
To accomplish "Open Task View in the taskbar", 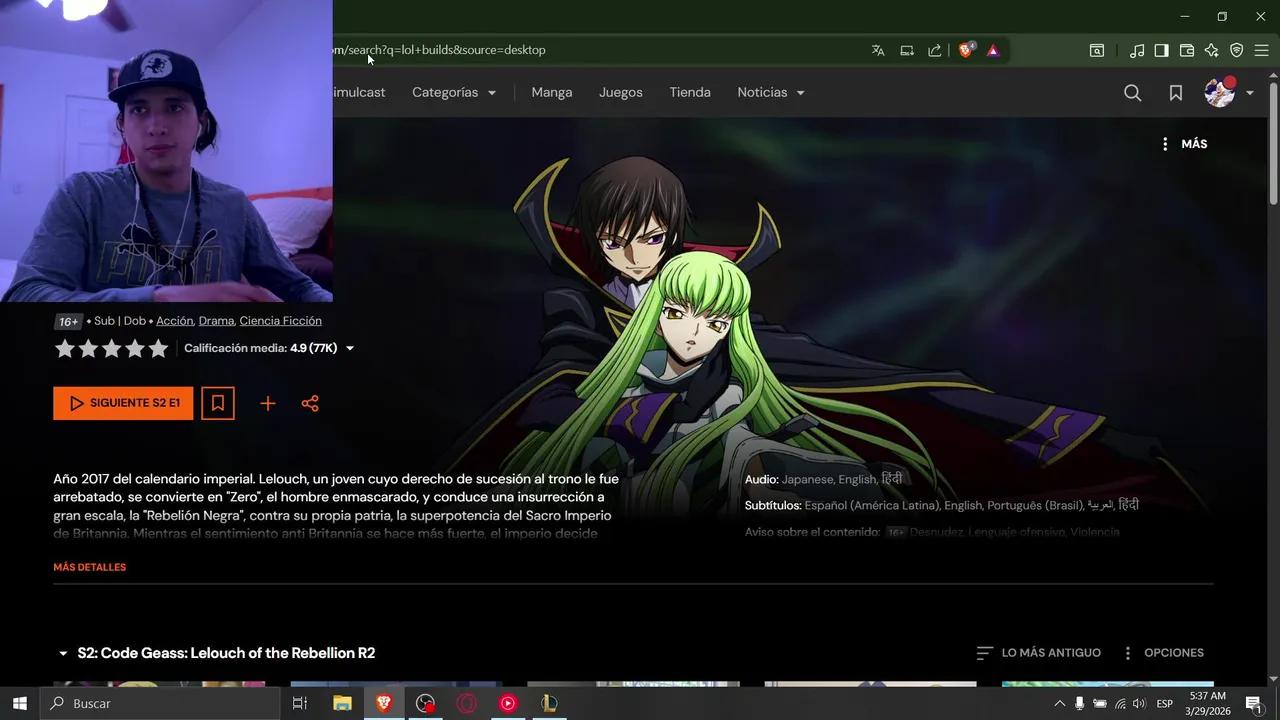I will pyautogui.click(x=299, y=703).
